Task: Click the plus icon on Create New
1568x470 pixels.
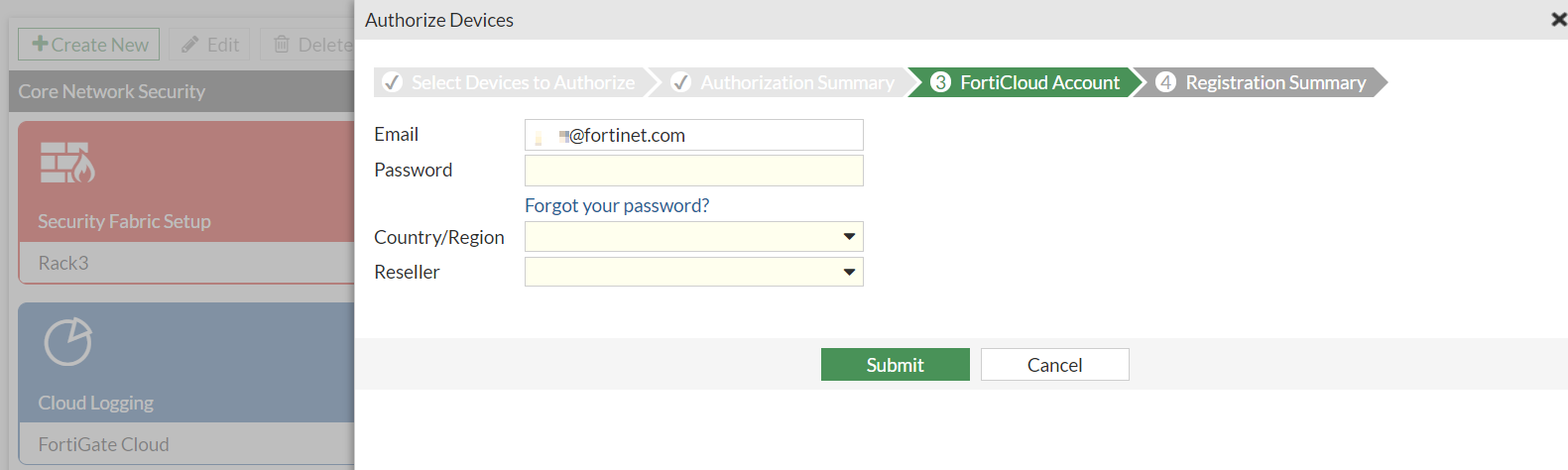Action: [40, 44]
